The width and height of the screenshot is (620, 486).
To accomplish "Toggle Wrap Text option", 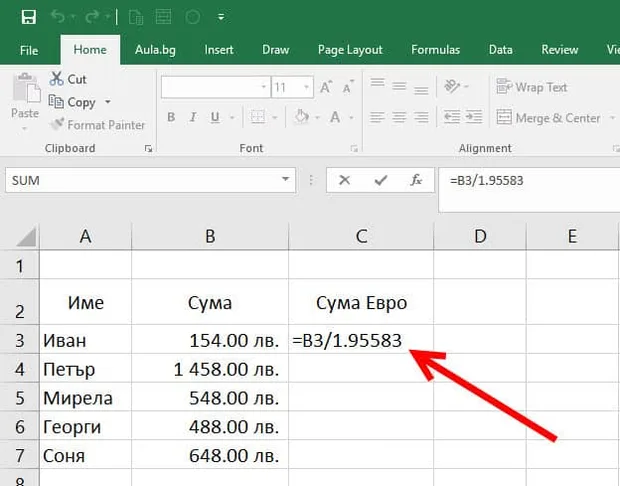I will click(x=532, y=87).
